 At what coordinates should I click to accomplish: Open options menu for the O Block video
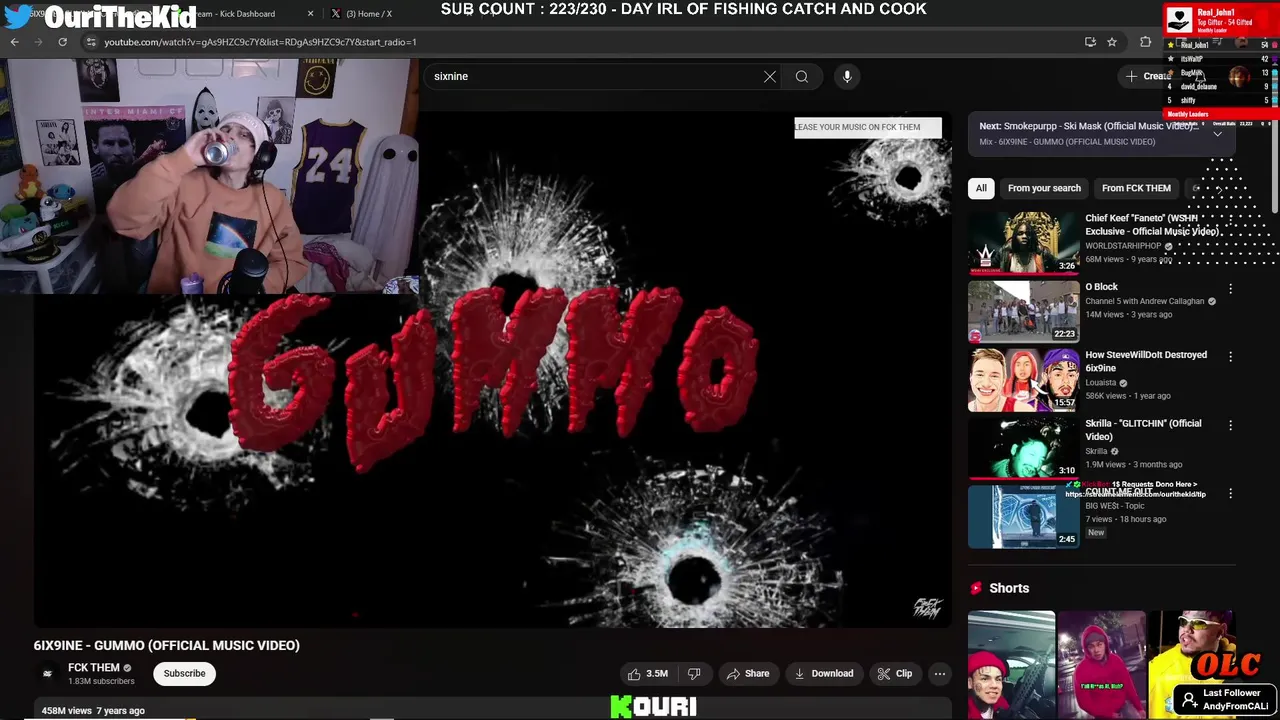click(1231, 288)
